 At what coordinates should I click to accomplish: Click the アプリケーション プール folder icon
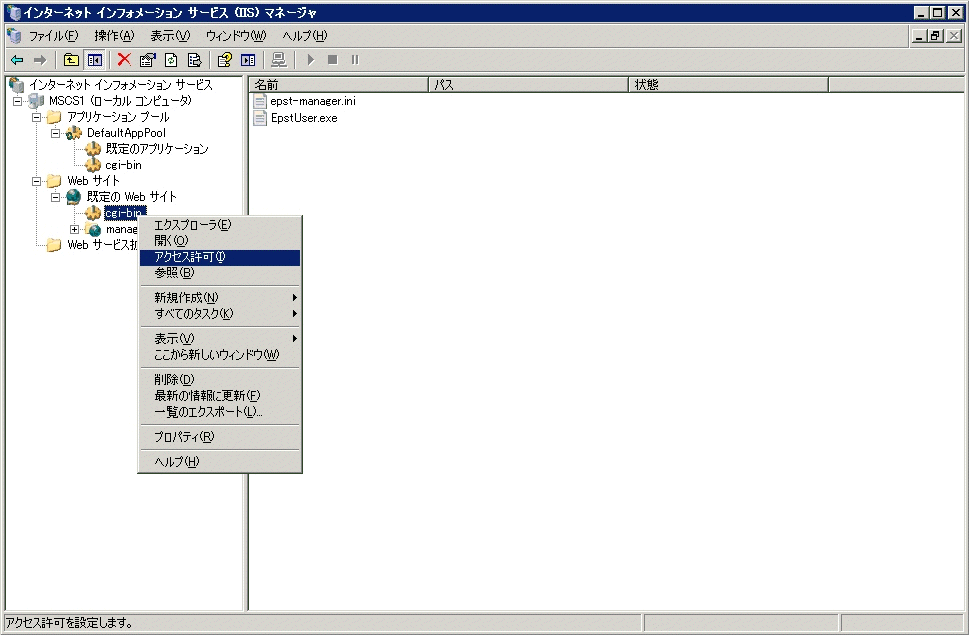tap(54, 117)
